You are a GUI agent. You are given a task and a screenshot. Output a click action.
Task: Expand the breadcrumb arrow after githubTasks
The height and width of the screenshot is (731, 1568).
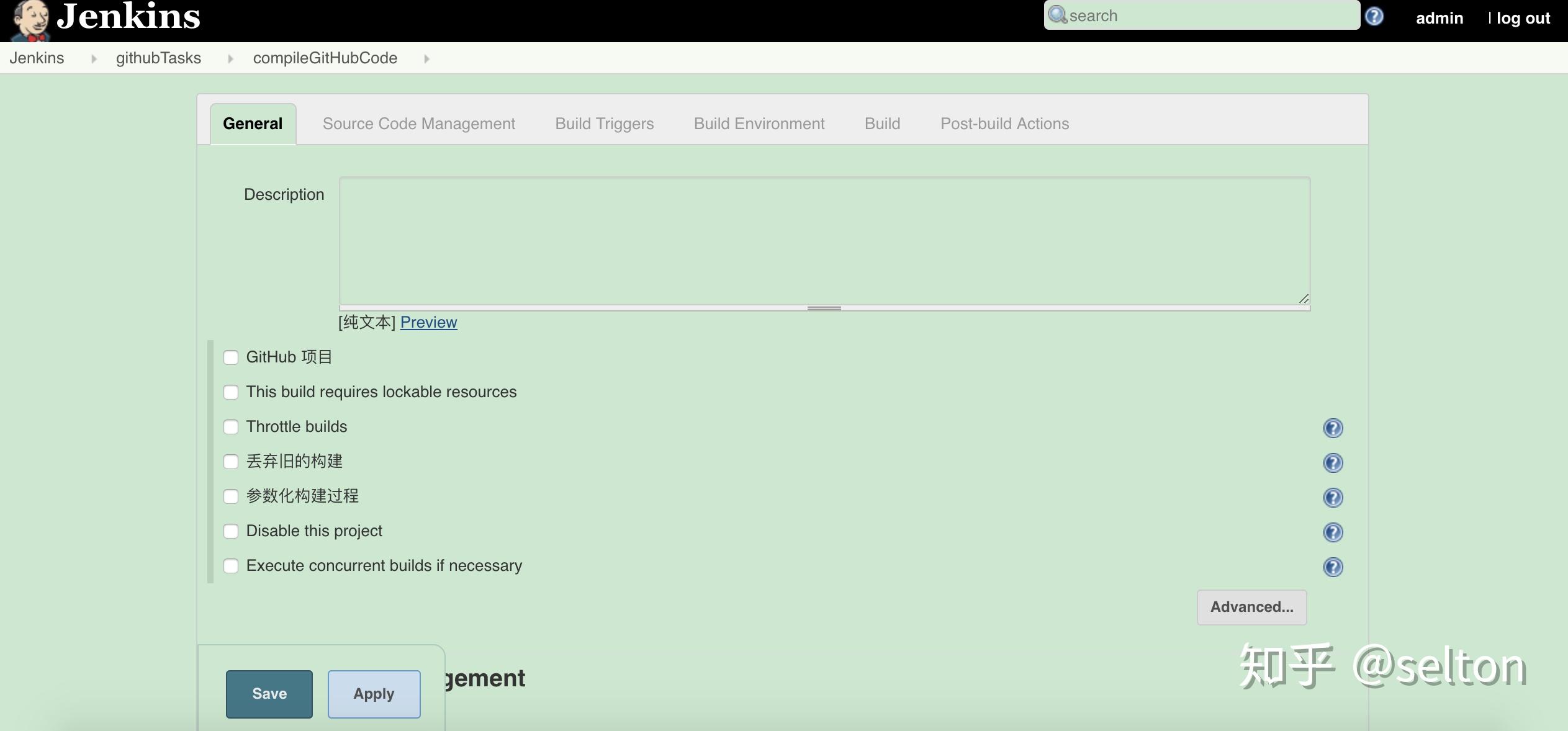click(230, 58)
